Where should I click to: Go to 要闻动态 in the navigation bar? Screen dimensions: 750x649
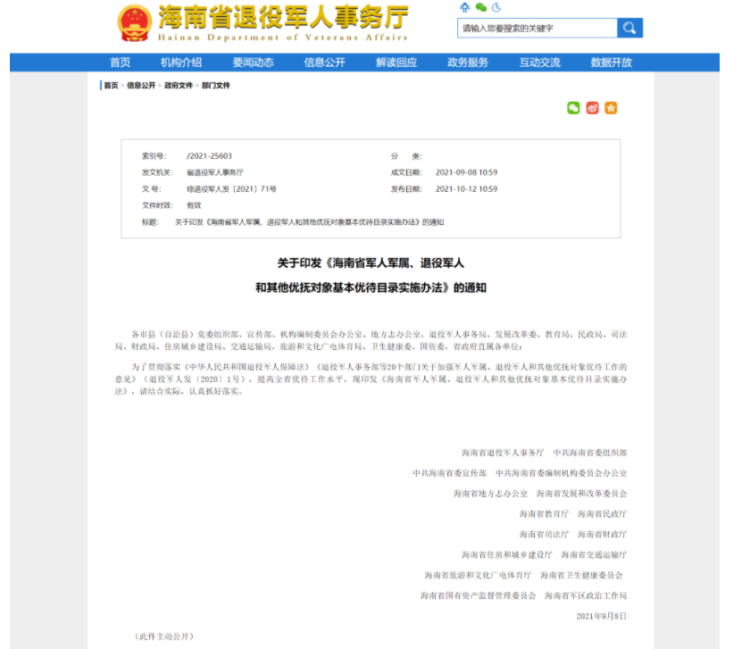[253, 62]
